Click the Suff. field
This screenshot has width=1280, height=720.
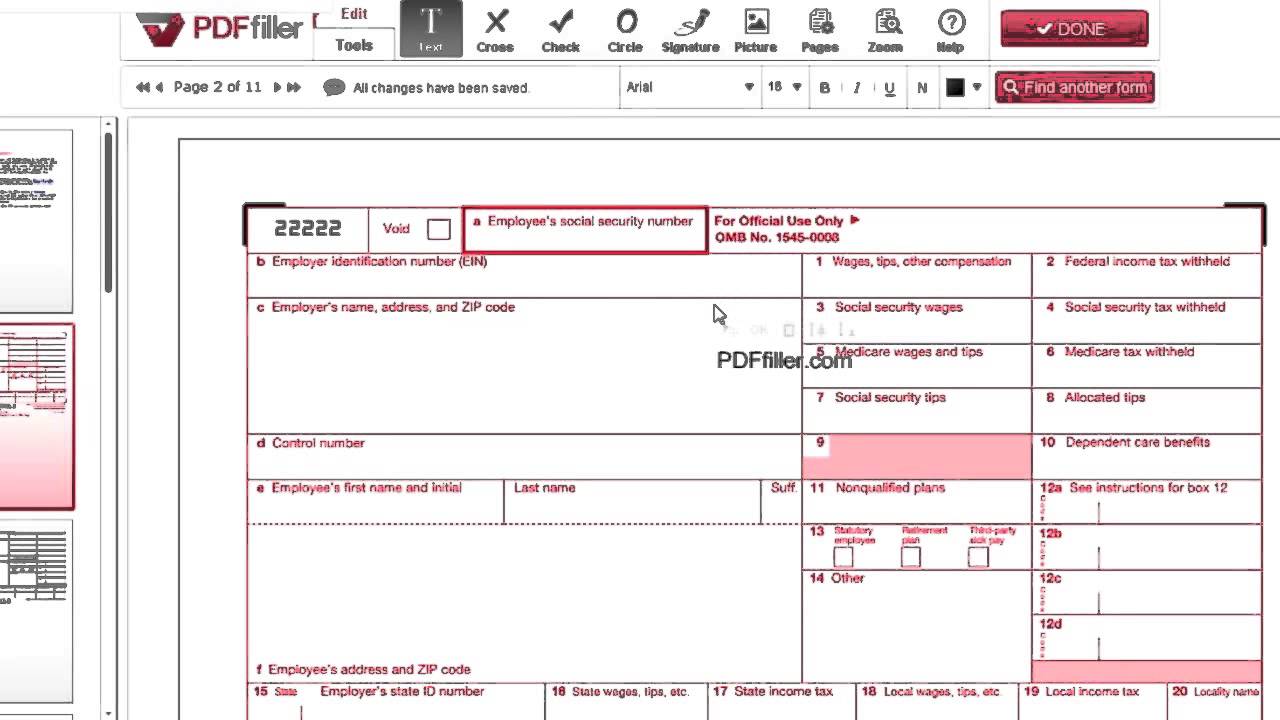pos(781,502)
